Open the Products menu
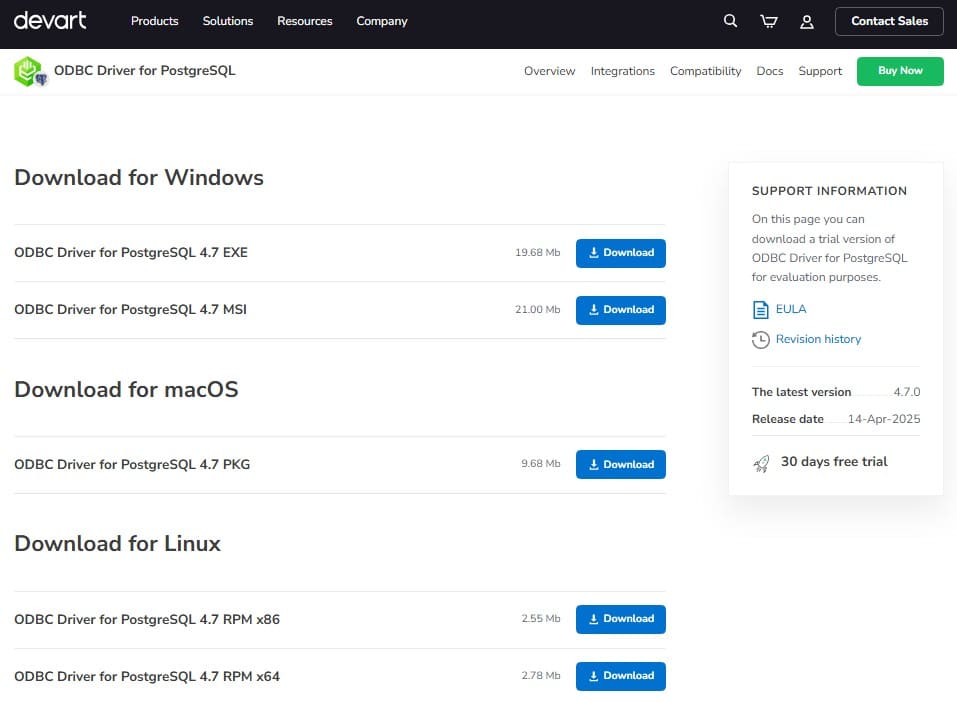The width and height of the screenshot is (957, 702). pyautogui.click(x=154, y=21)
